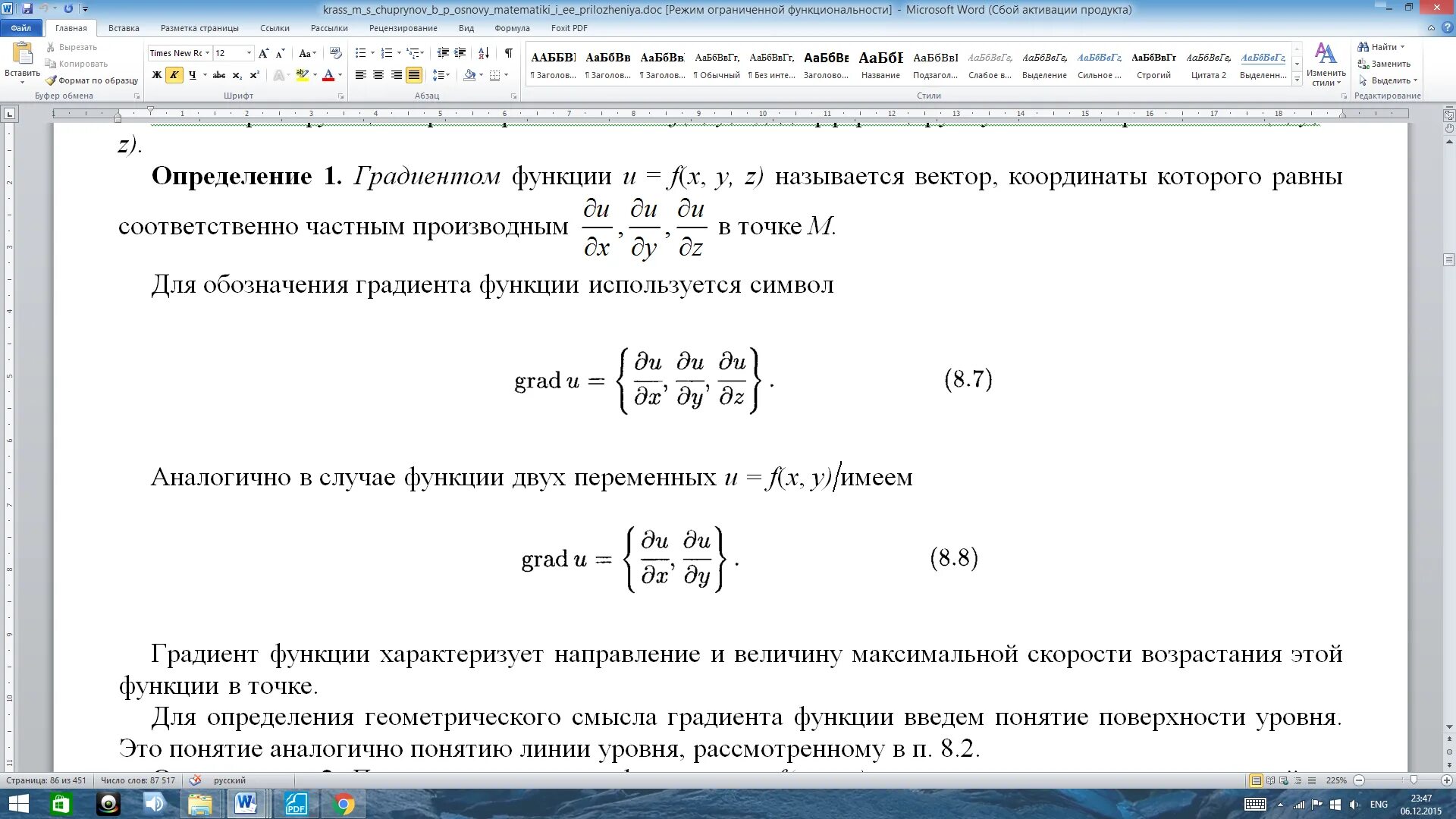Screen dimensions: 1456x819
Task: Toggle bold (Ж) formatting
Action: (156, 75)
